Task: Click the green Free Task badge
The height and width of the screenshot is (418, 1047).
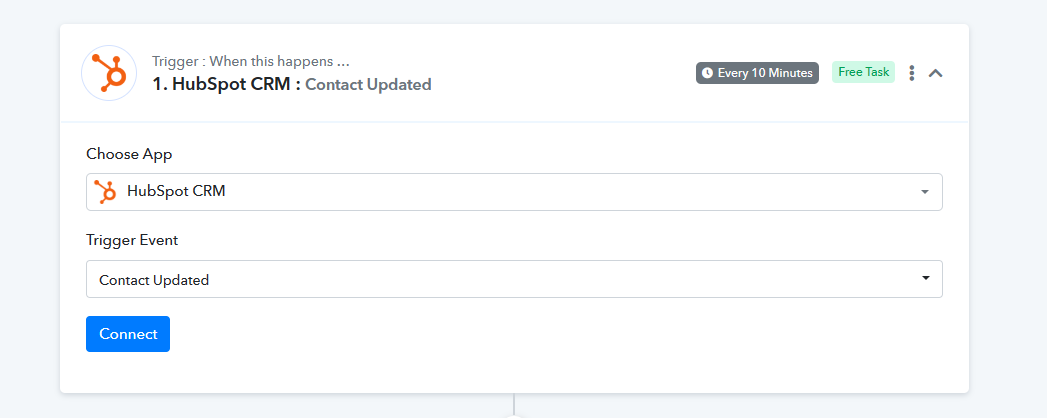Action: [x=863, y=72]
